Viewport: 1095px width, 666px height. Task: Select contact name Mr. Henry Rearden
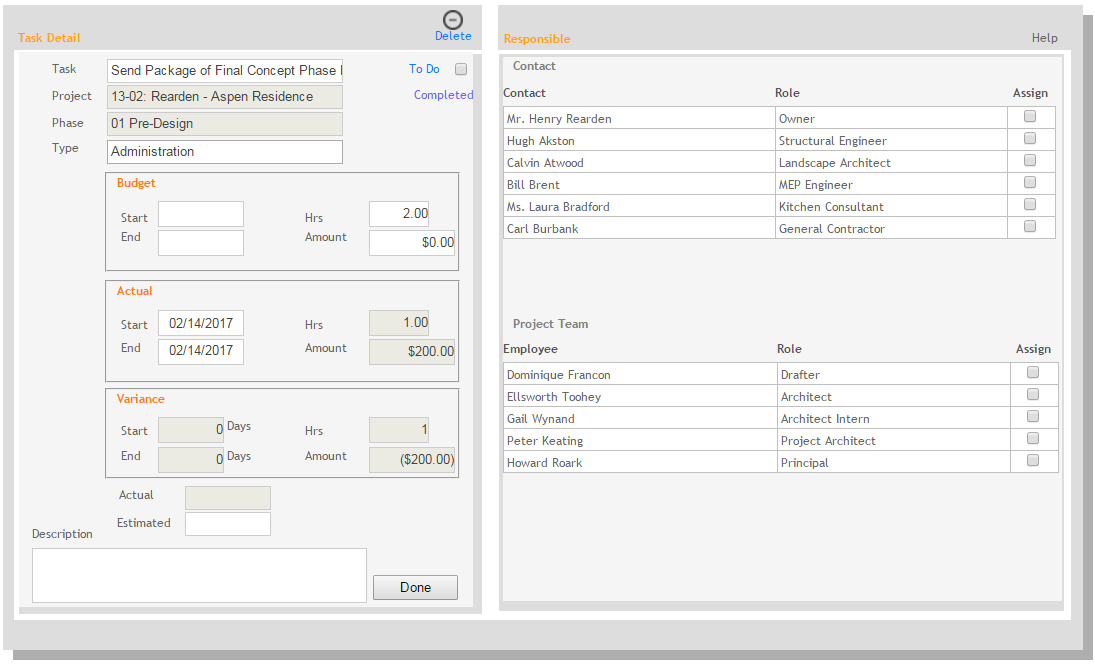(559, 119)
